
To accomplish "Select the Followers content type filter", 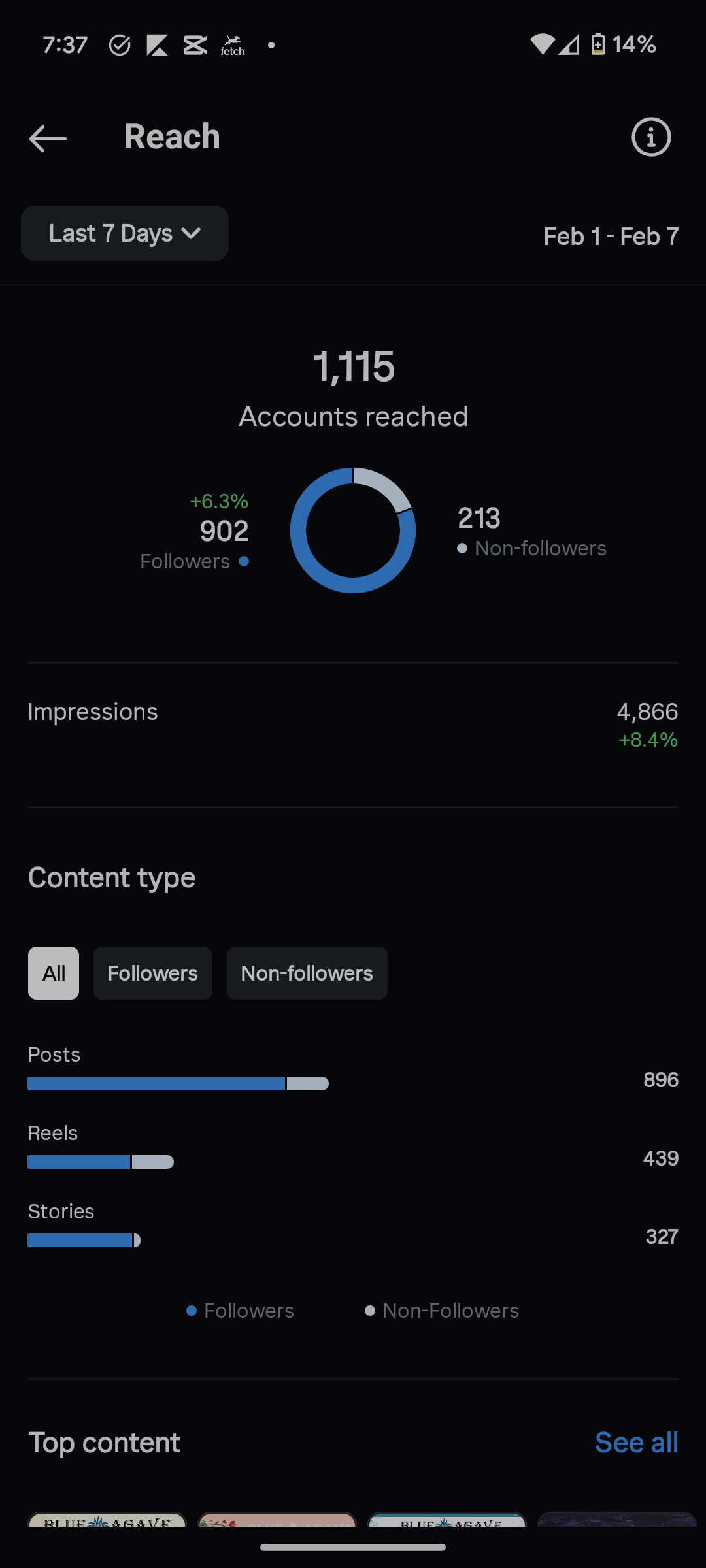I will pos(153,973).
